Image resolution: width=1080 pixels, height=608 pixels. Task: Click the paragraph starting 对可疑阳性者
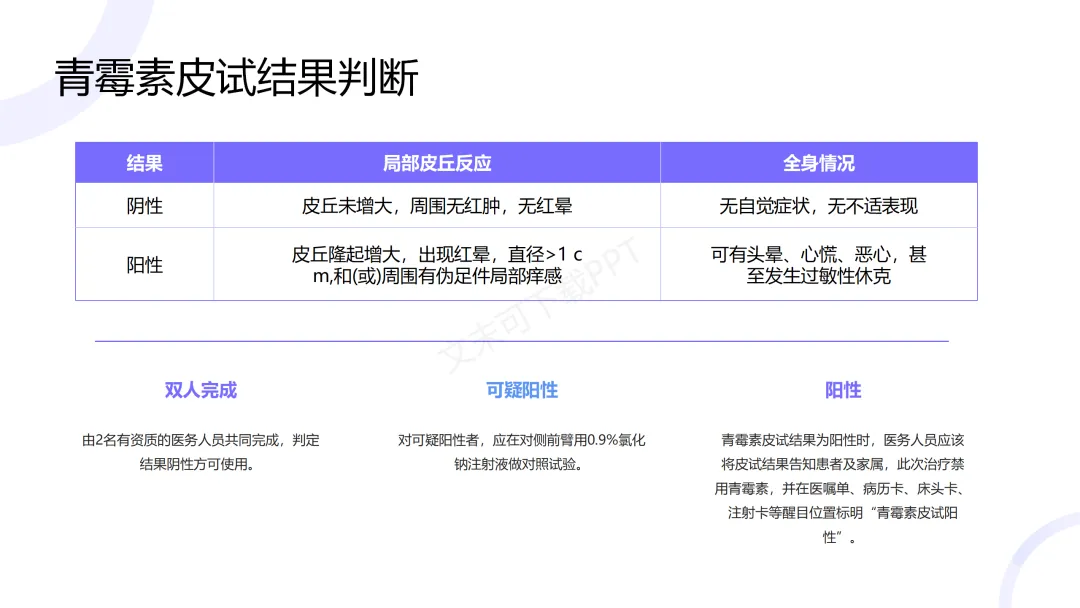521,452
